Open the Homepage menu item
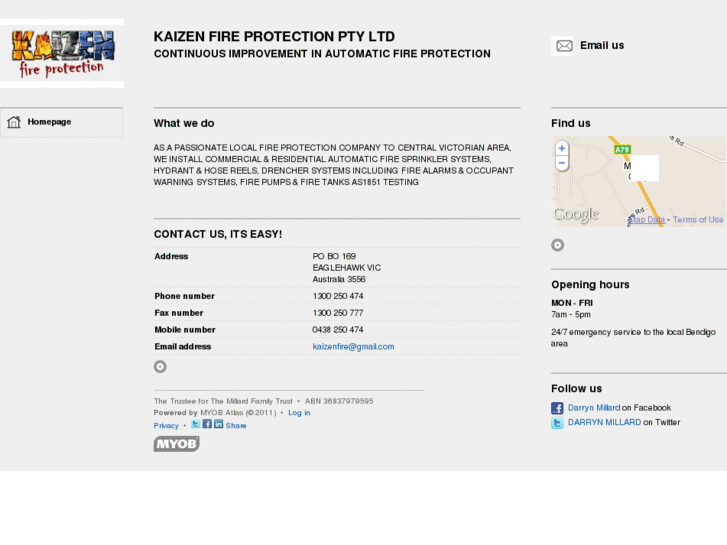The image size is (727, 545). coord(49,122)
